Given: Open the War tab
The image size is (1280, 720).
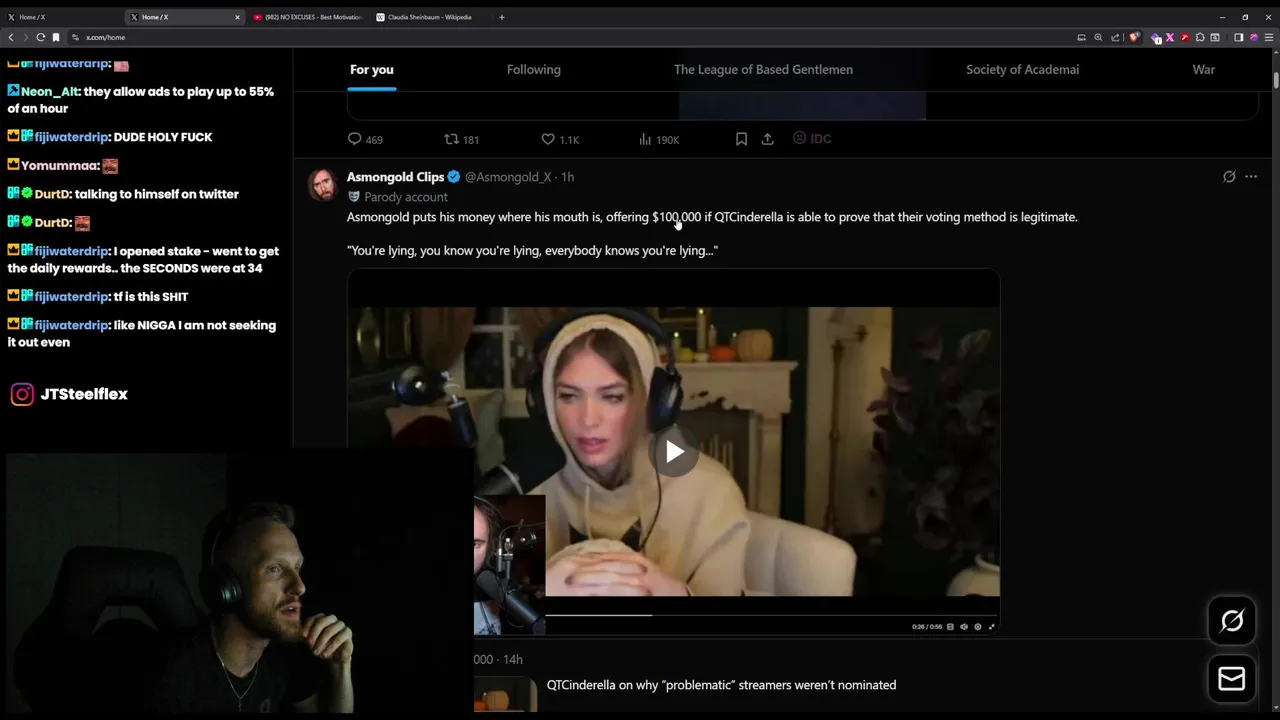Looking at the screenshot, I should click(1203, 69).
